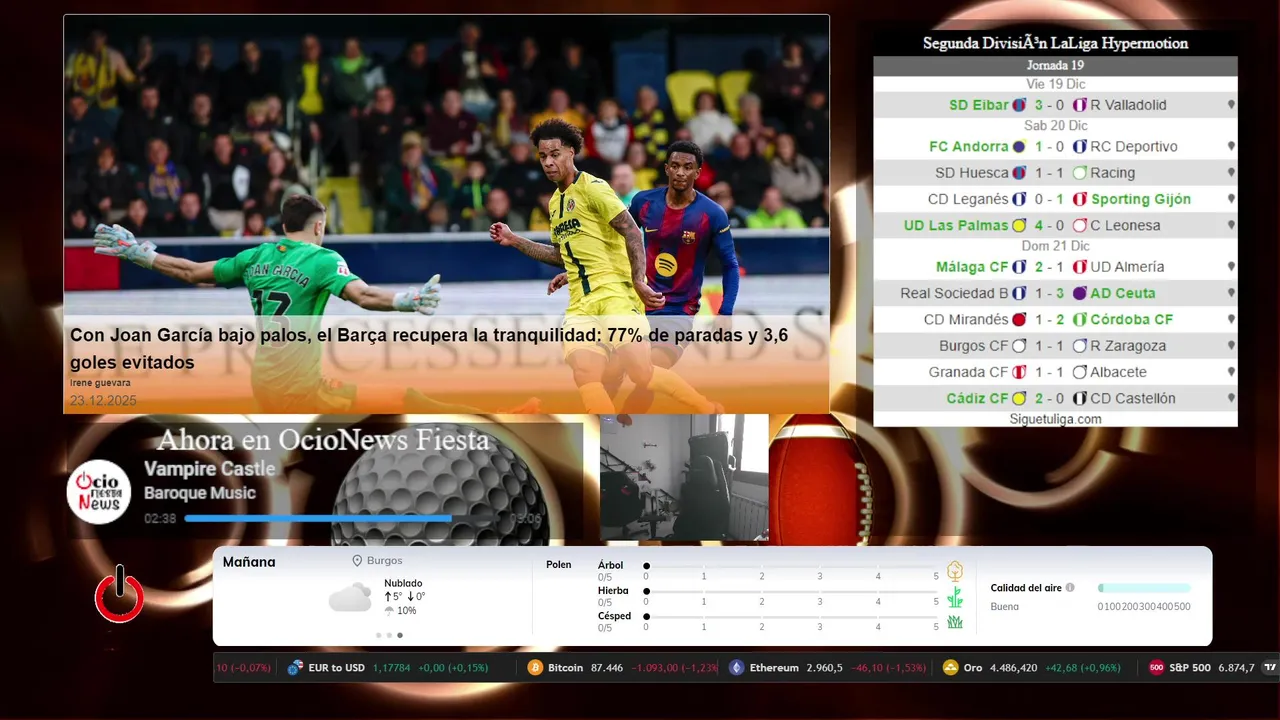Click the Oro gold icon in ticker

point(951,668)
